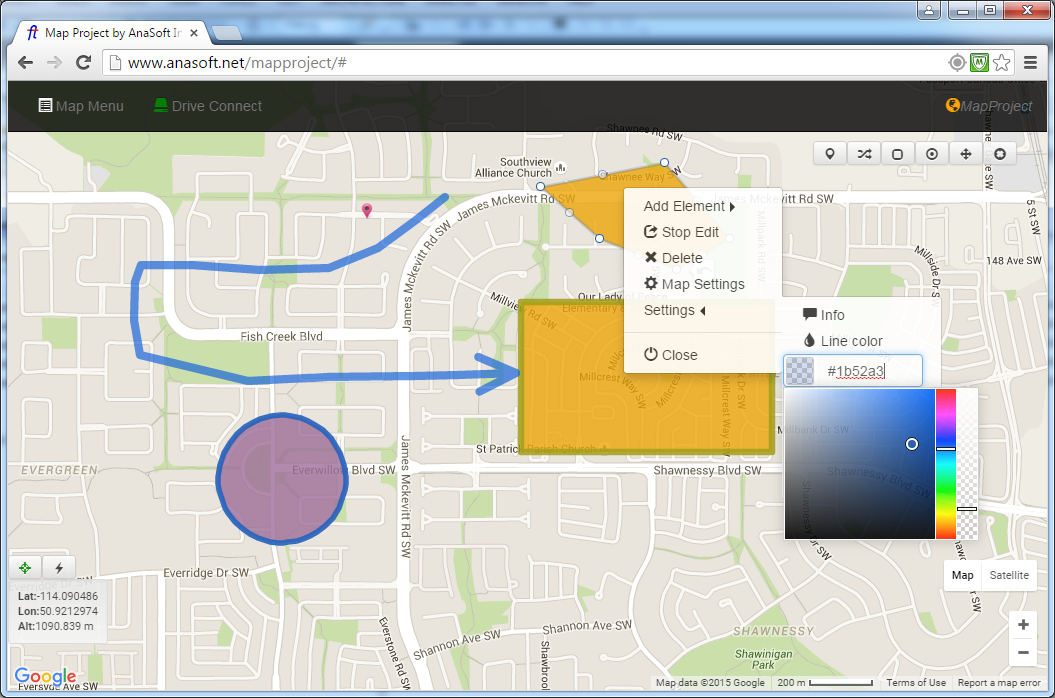The height and width of the screenshot is (698, 1055).
Task: Click the Lon:50.9212974 coordinate text
Action: [x=58, y=611]
